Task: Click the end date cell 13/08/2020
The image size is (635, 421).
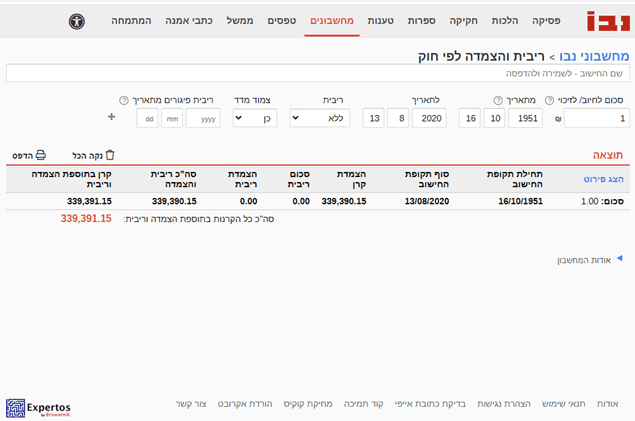Action: coord(427,201)
